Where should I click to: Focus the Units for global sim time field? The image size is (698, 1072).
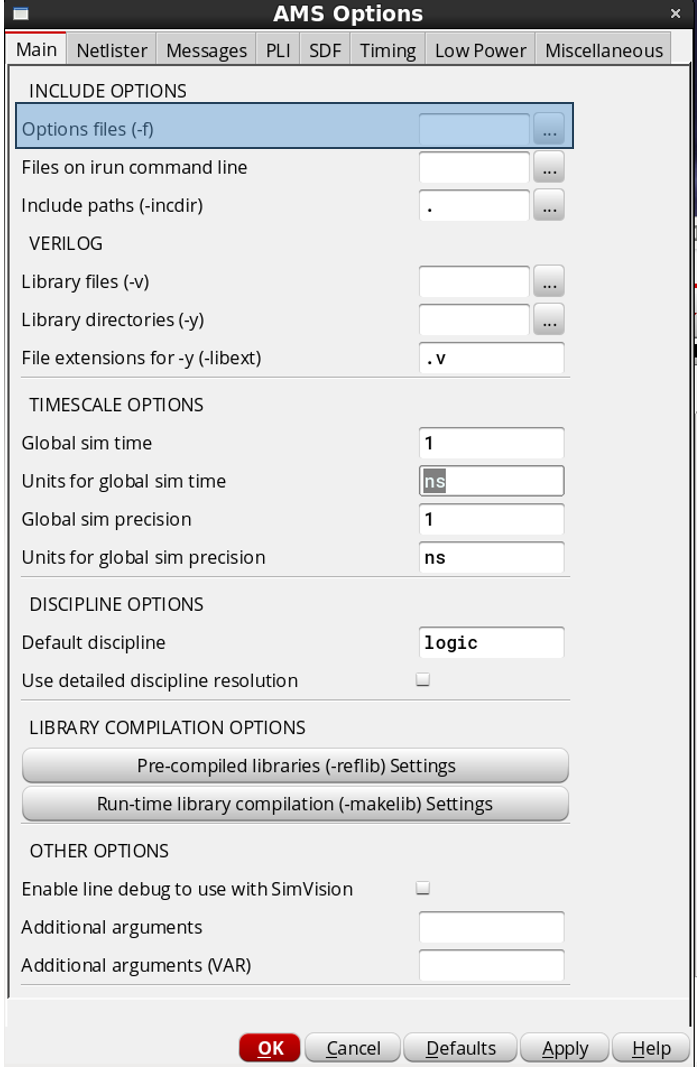[x=491, y=481]
